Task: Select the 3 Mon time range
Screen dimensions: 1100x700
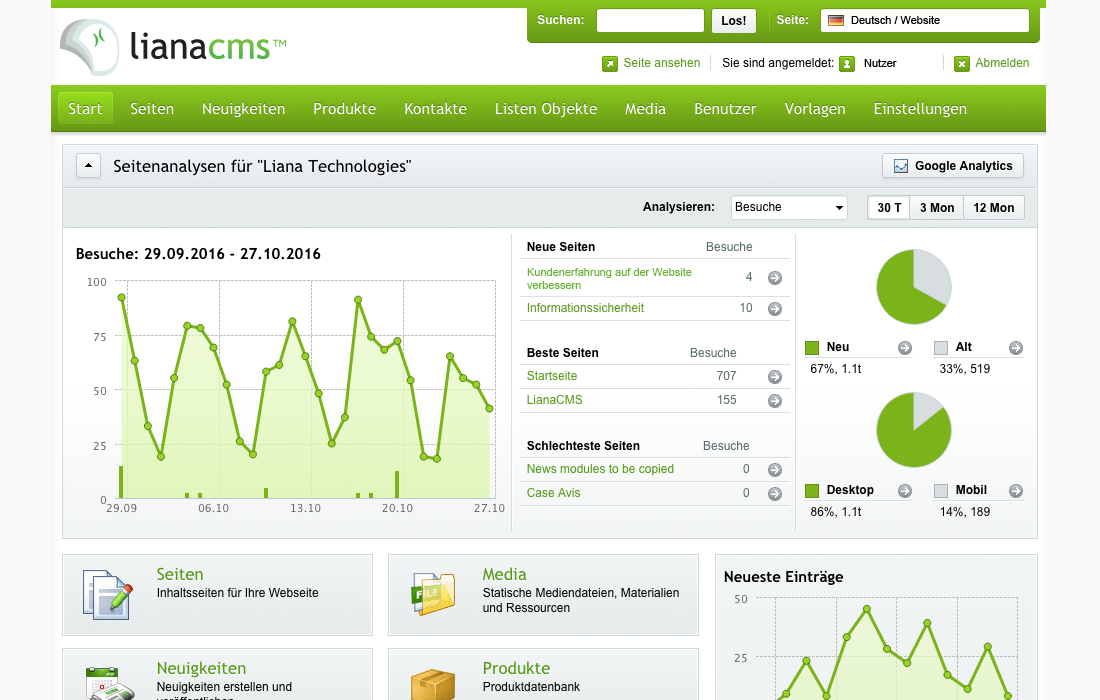Action: (x=937, y=208)
